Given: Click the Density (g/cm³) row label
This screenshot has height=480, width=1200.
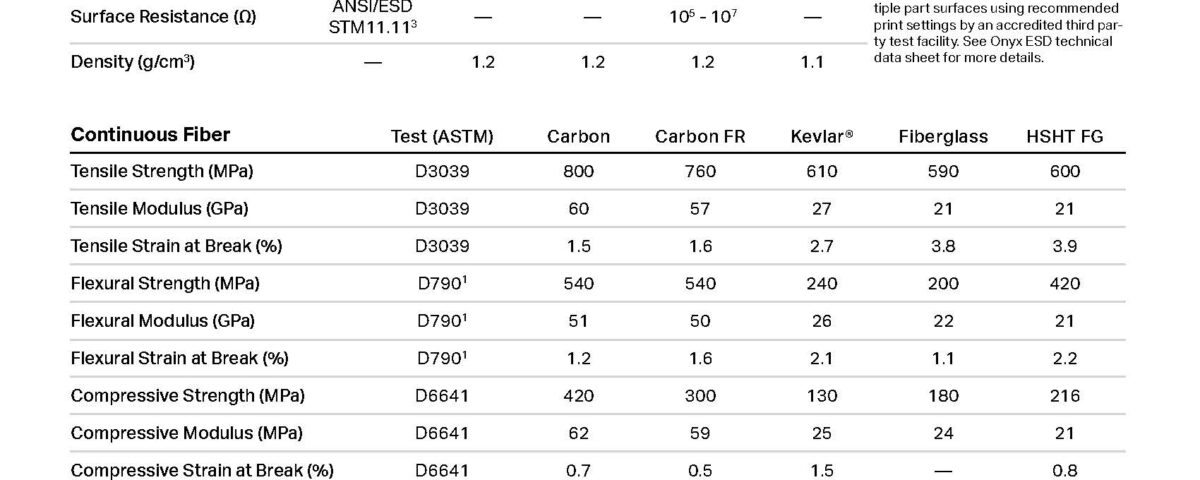Looking at the screenshot, I should pos(132,62).
